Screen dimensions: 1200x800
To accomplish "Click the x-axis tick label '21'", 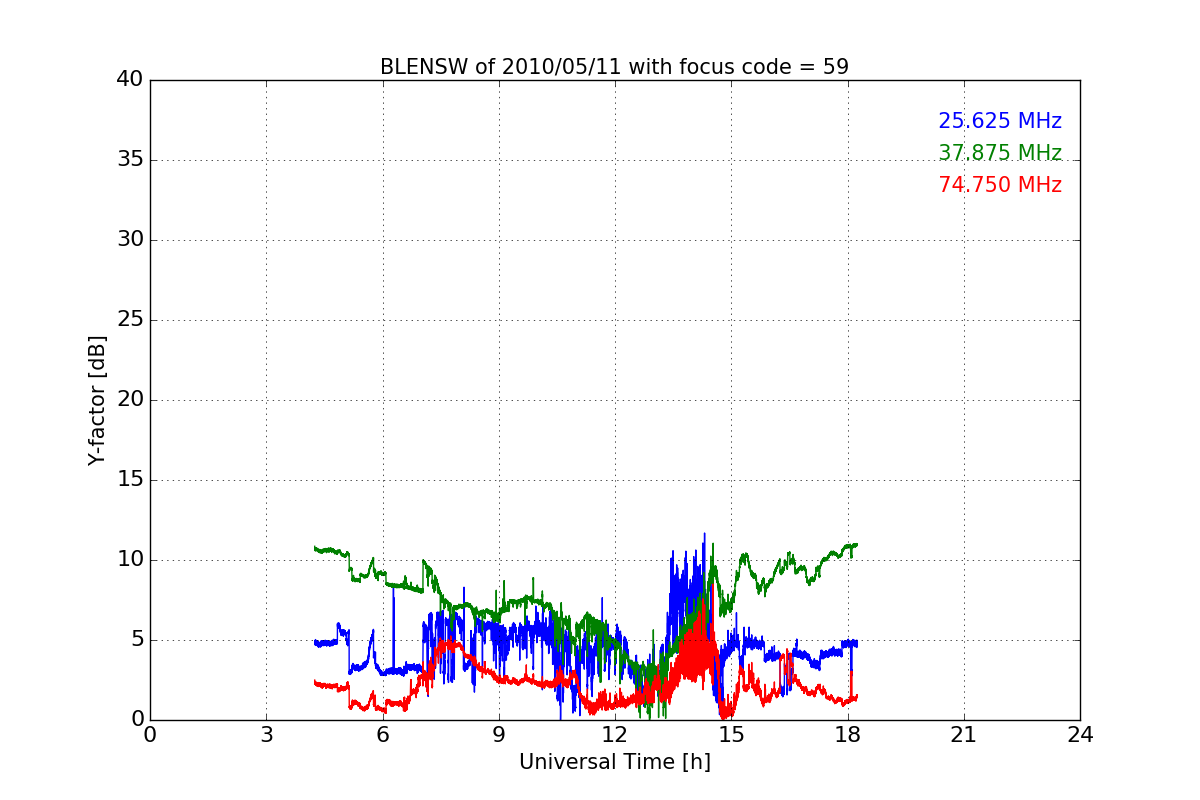I will [x=964, y=734].
